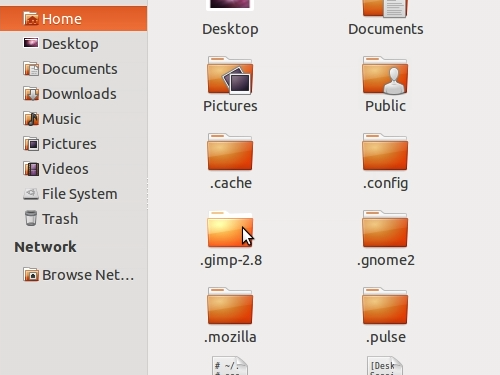Select the text file icon below .mozilla

point(230,366)
